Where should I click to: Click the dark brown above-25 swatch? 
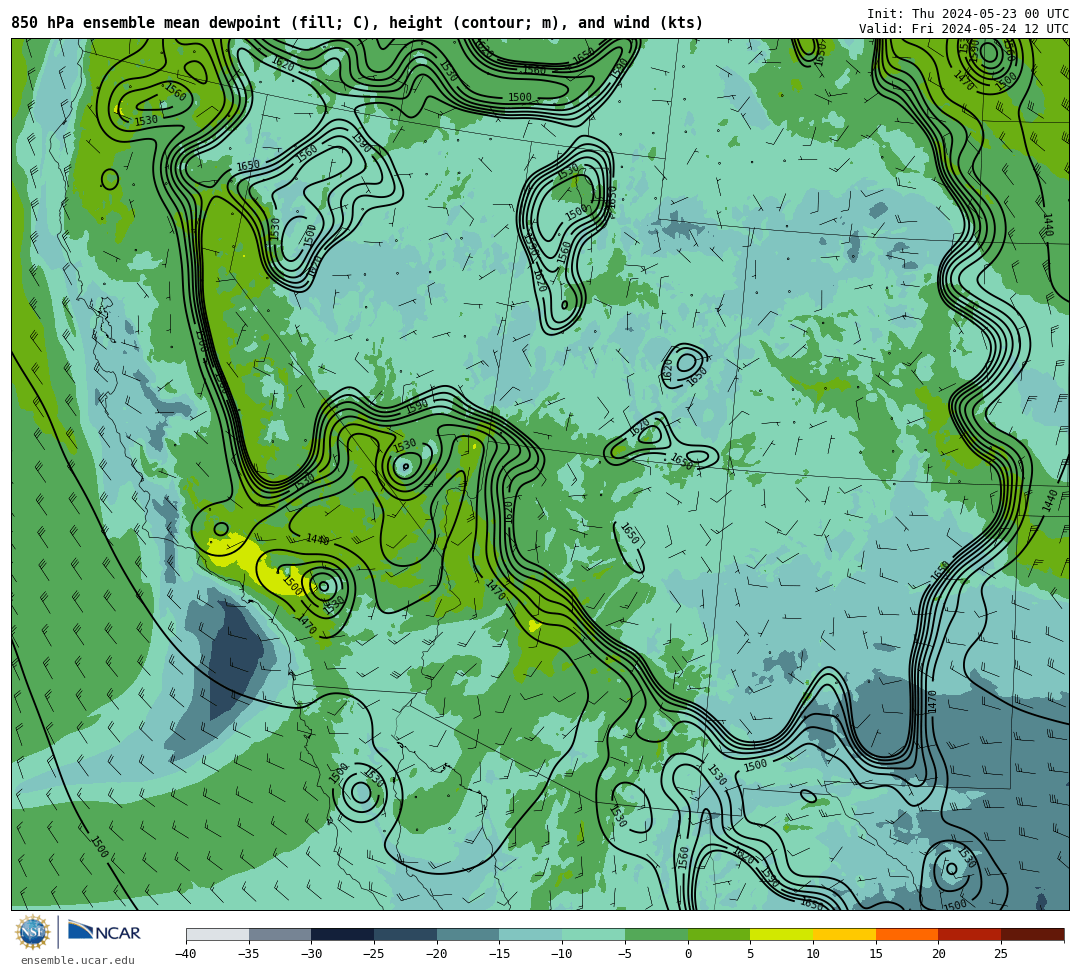[x=1032, y=934]
